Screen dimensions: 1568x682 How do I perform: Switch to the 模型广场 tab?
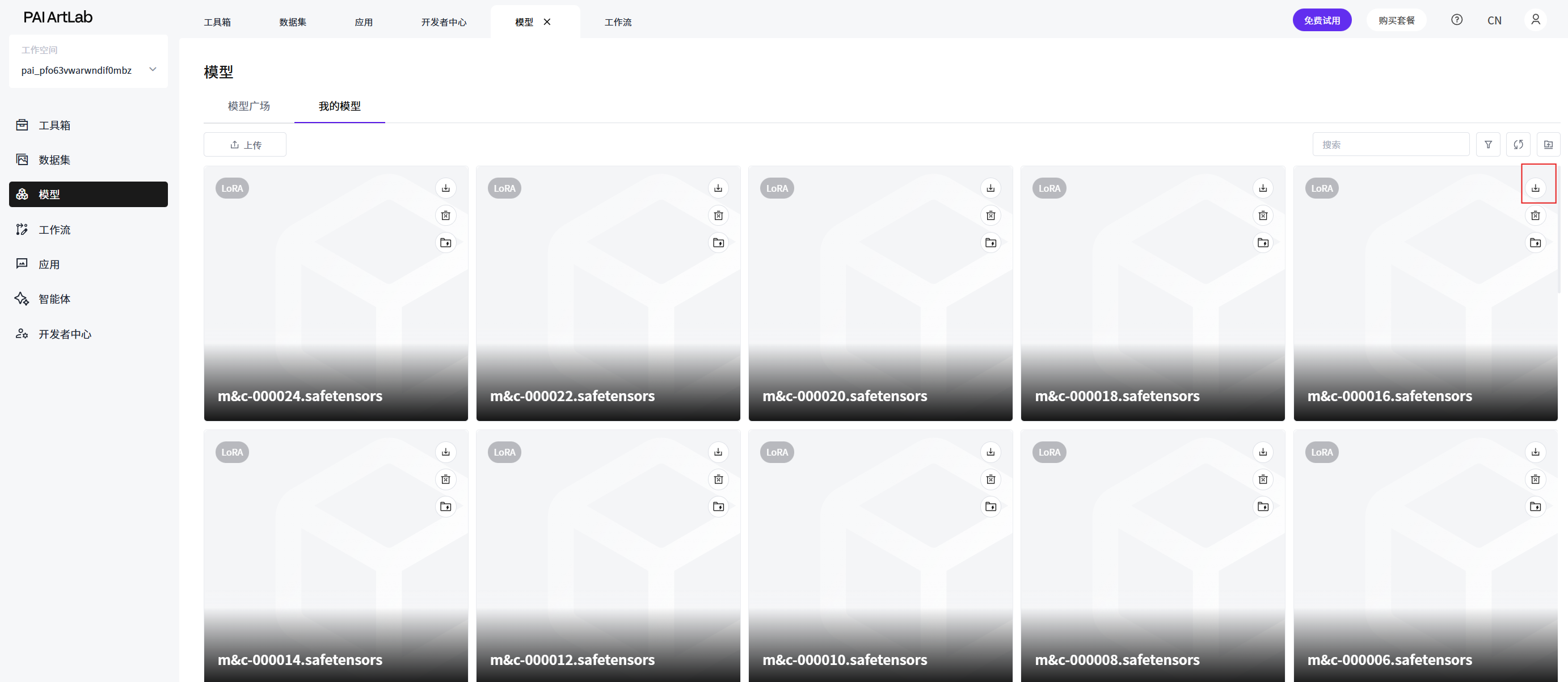click(248, 106)
